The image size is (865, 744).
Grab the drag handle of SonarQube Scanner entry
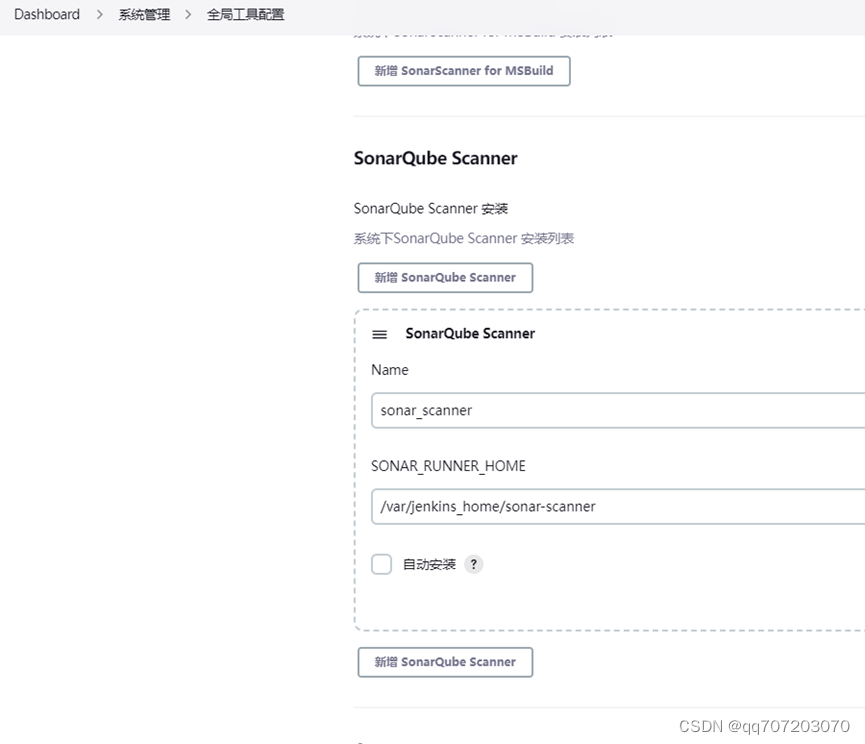[380, 334]
